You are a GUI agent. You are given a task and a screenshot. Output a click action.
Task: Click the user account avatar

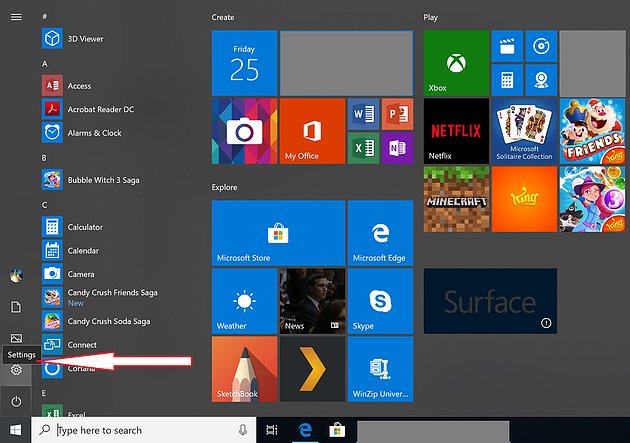tap(16, 276)
